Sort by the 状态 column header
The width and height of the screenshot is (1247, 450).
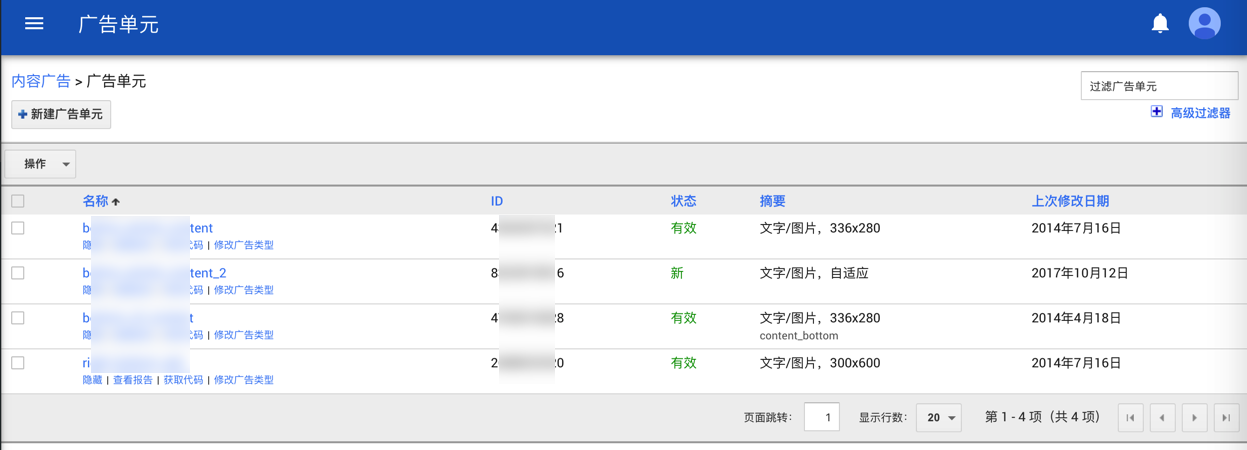pos(683,201)
